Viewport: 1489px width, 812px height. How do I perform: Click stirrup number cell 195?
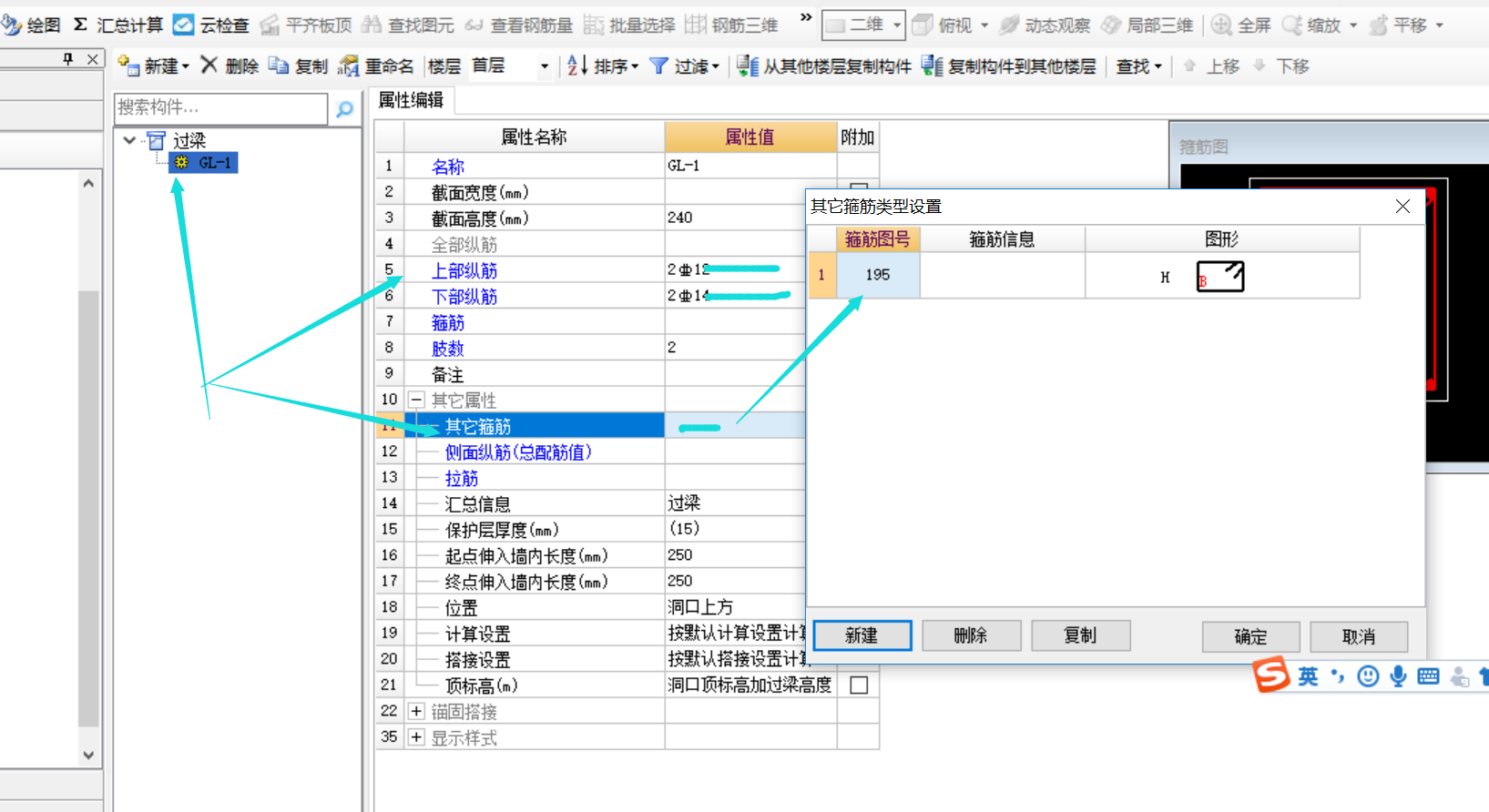pyautogui.click(x=878, y=275)
